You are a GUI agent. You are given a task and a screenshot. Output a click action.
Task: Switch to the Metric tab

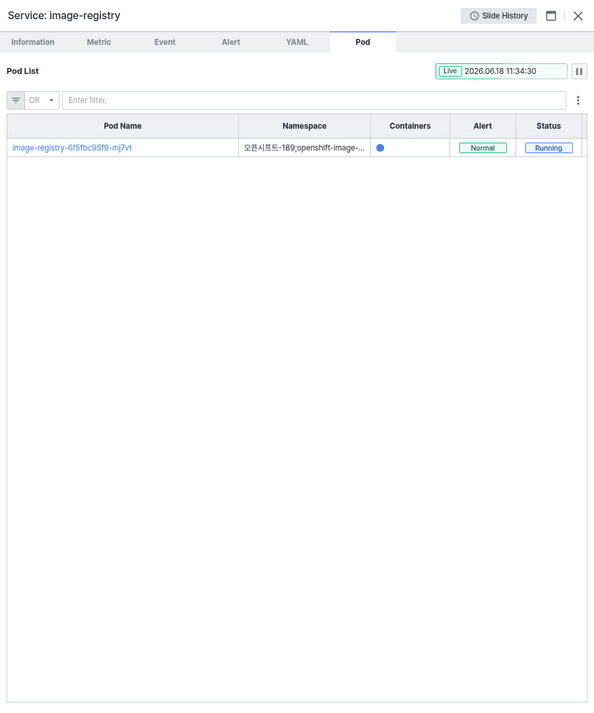(x=99, y=42)
